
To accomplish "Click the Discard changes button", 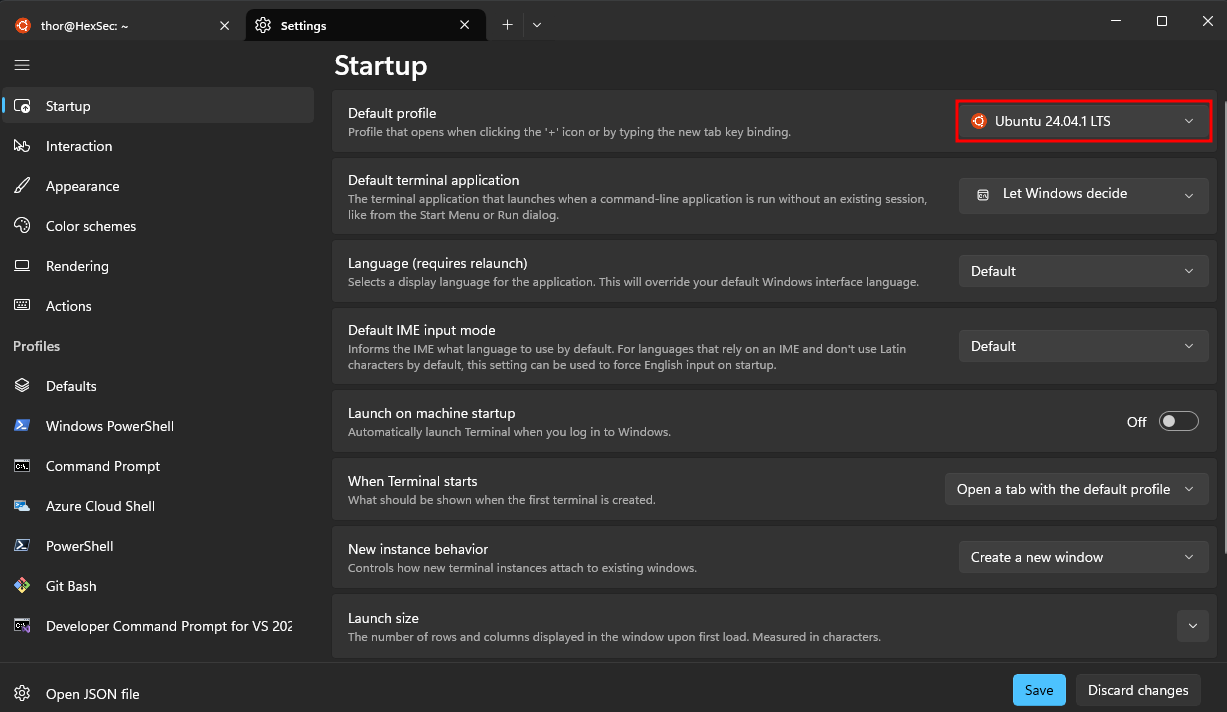I will pos(1138,690).
